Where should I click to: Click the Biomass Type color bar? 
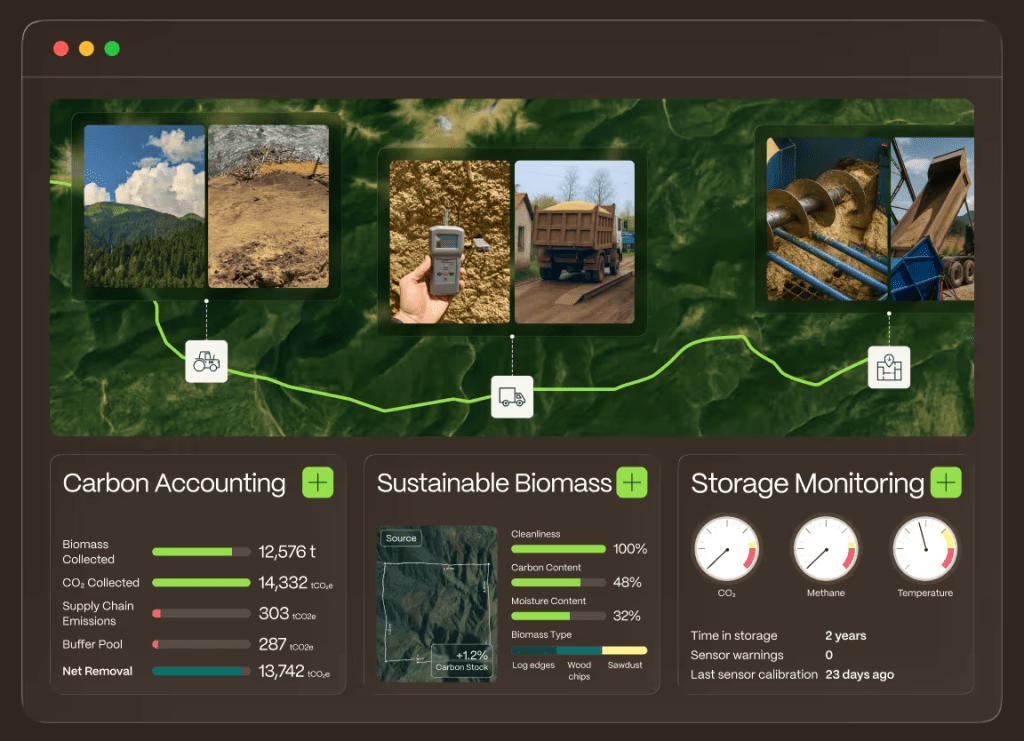[x=579, y=650]
